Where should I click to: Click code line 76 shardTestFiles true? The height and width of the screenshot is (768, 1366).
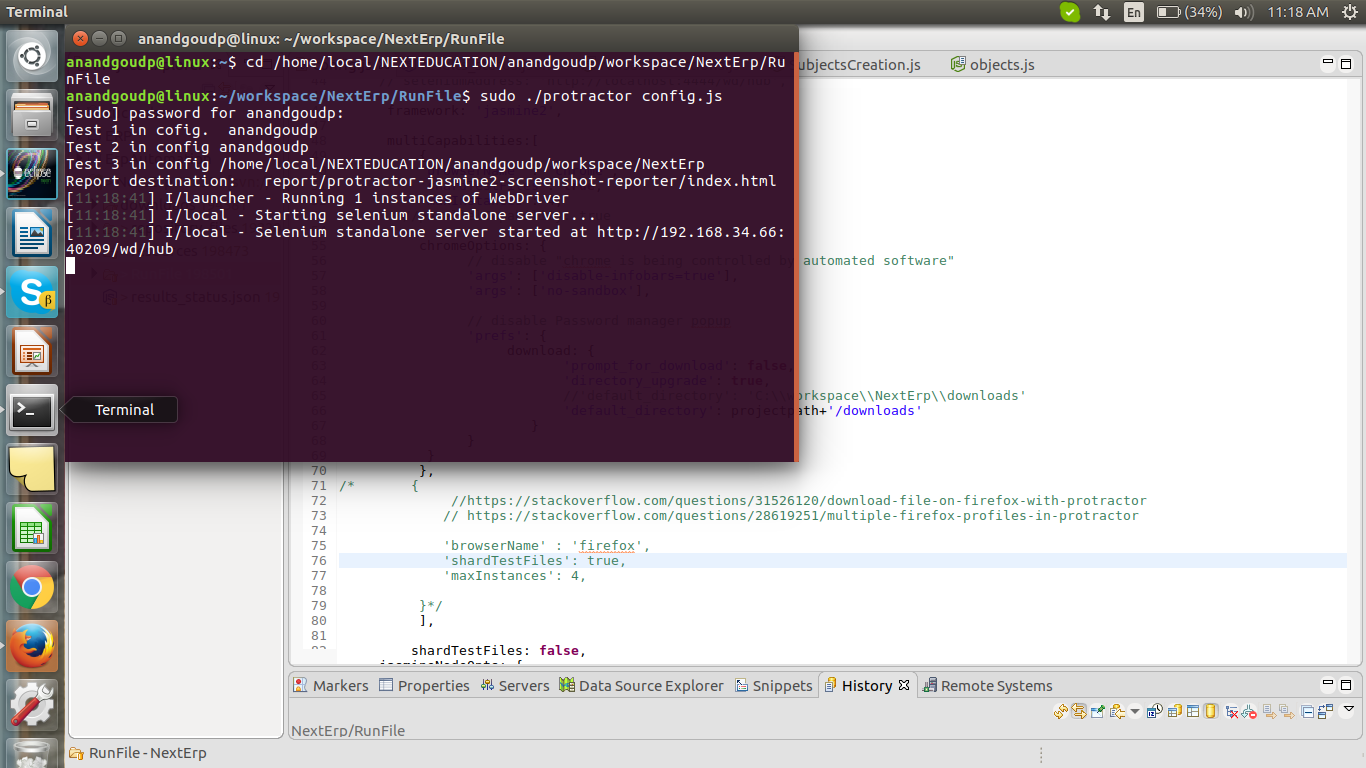[535, 561]
